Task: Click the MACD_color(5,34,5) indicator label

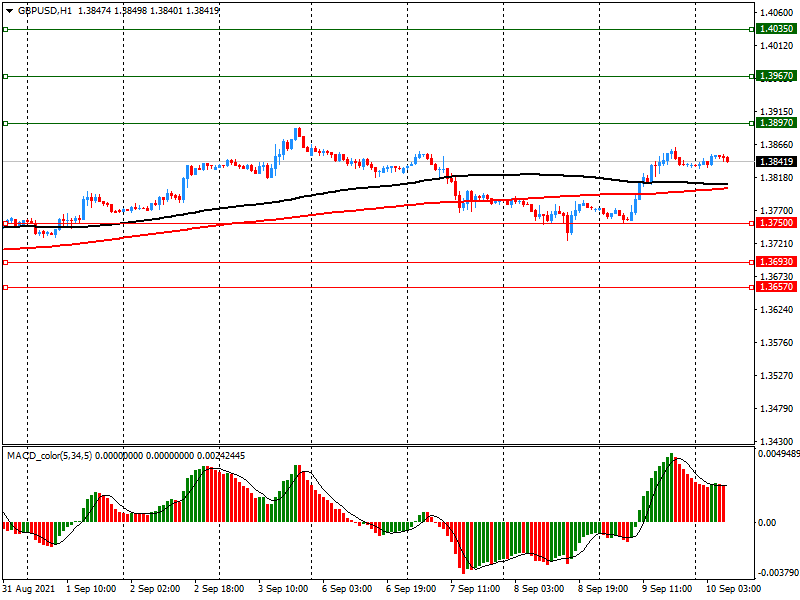Action: click(x=49, y=456)
